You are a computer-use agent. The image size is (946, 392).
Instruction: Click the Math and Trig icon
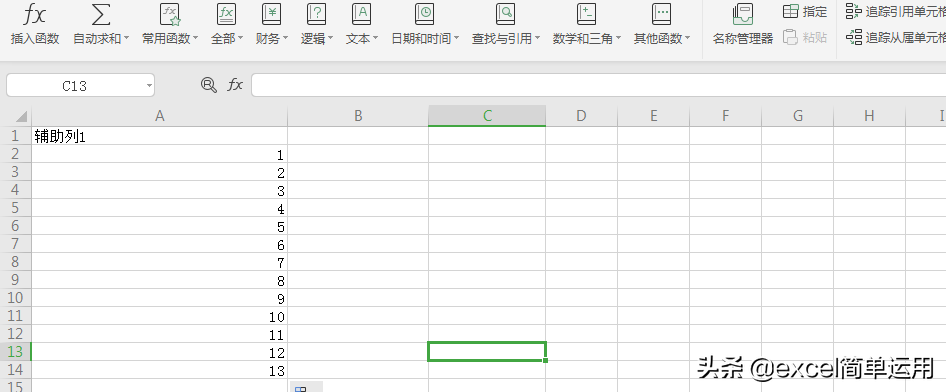click(586, 14)
